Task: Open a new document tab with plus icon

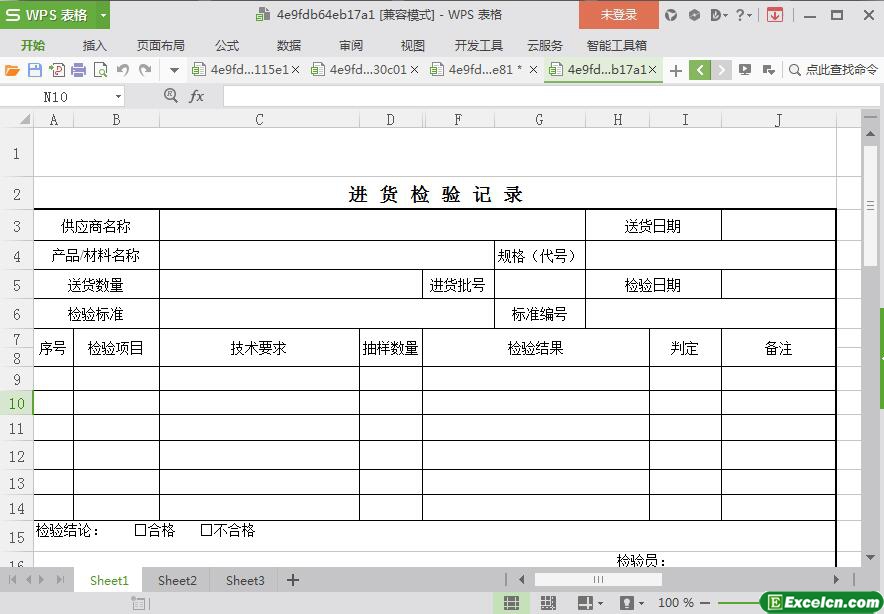Action: pyautogui.click(x=676, y=70)
